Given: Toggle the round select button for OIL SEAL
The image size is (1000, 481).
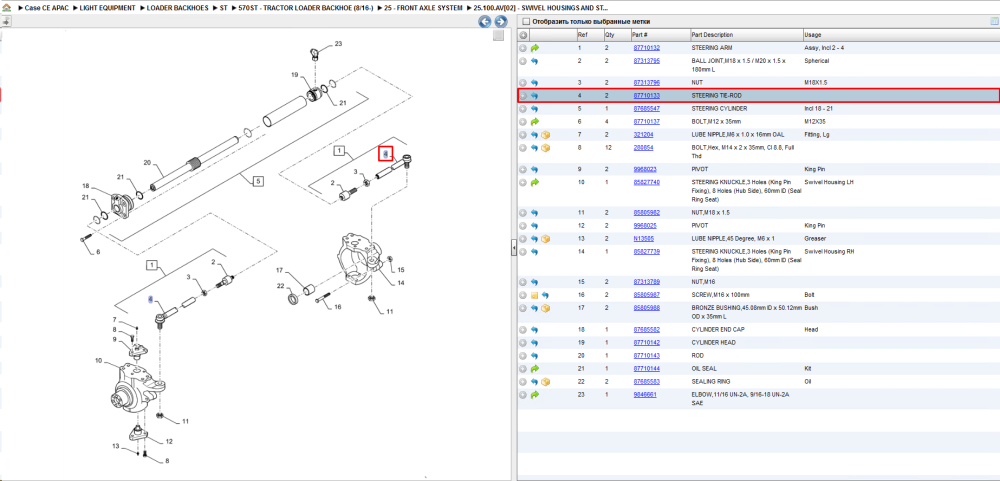Looking at the screenshot, I should coord(523,369).
